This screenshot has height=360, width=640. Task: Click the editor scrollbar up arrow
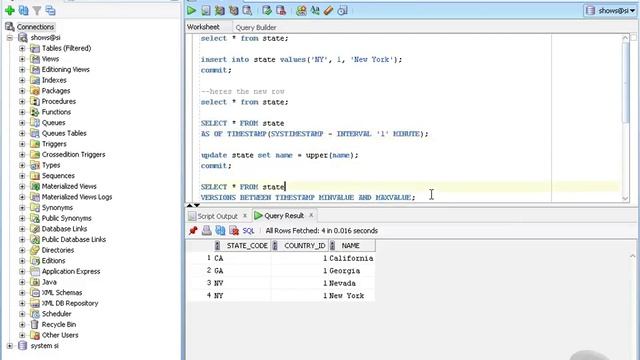coord(625,38)
